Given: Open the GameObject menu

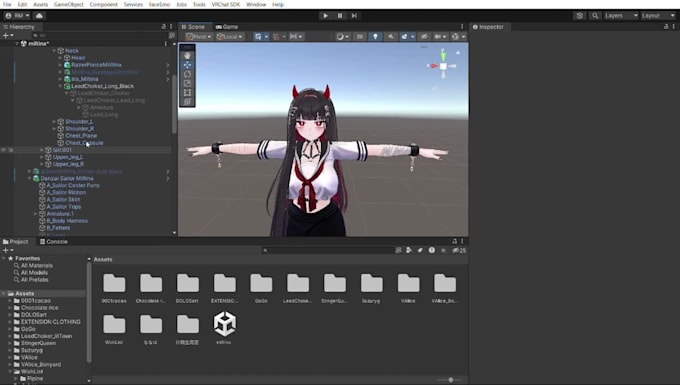Looking at the screenshot, I should pyautogui.click(x=69, y=4).
